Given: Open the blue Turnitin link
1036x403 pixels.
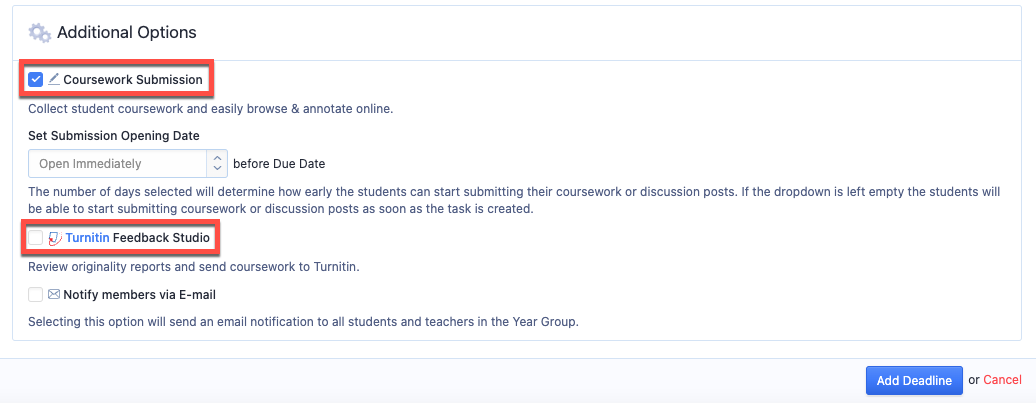Looking at the screenshot, I should [x=87, y=238].
